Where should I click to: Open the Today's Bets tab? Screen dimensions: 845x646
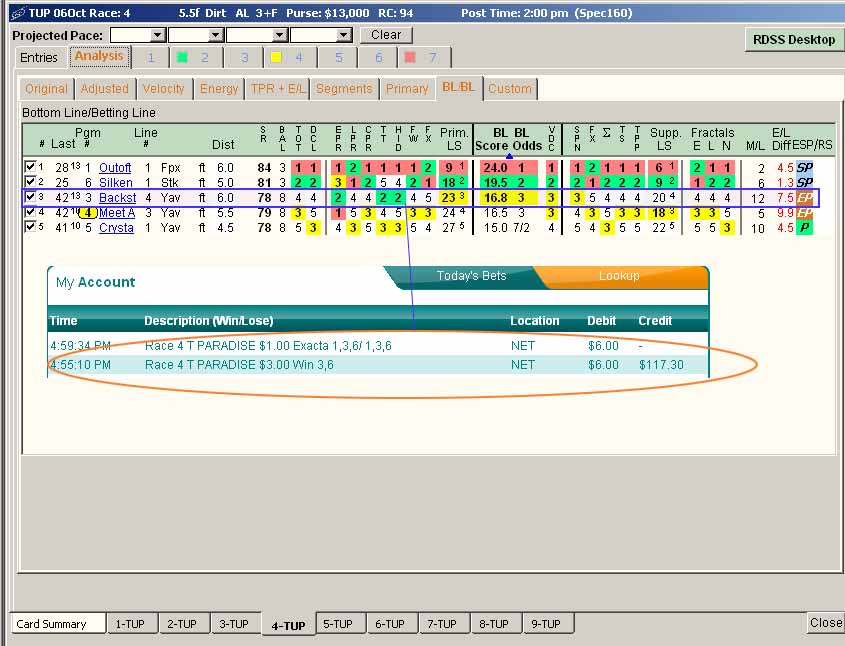pos(471,276)
